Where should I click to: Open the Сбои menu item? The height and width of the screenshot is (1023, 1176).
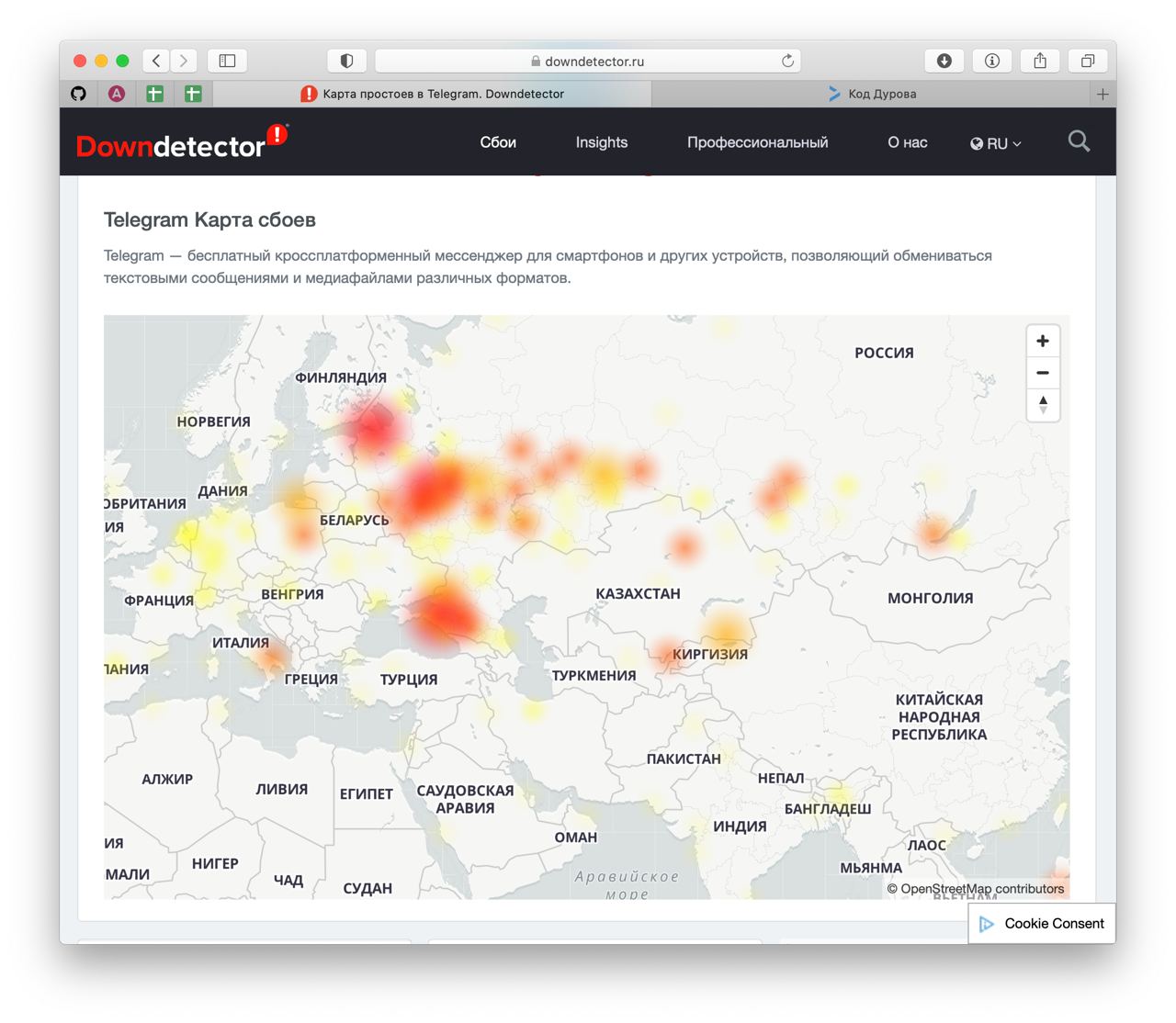pyautogui.click(x=498, y=142)
